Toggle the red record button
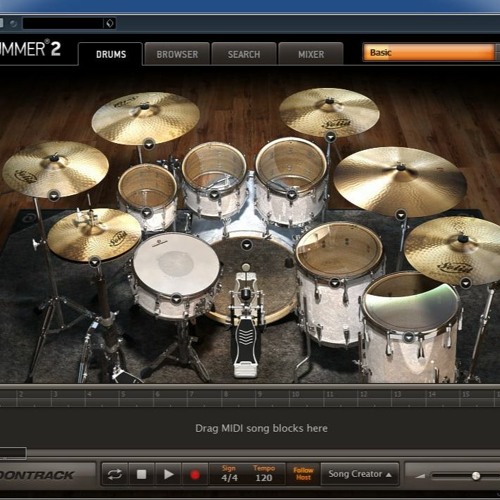The width and height of the screenshot is (500, 500). pyautogui.click(x=195, y=474)
